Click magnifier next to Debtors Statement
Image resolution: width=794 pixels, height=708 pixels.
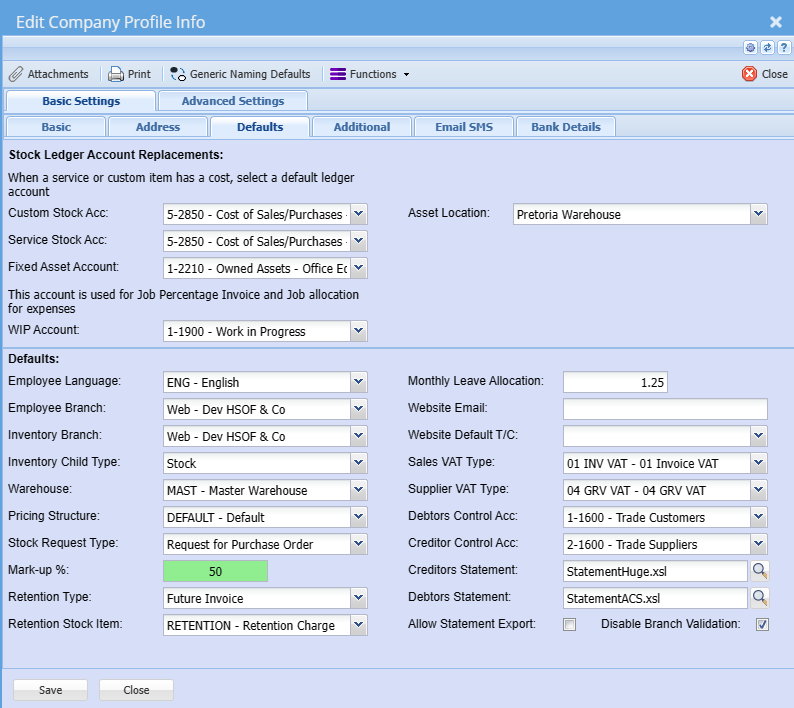point(760,597)
